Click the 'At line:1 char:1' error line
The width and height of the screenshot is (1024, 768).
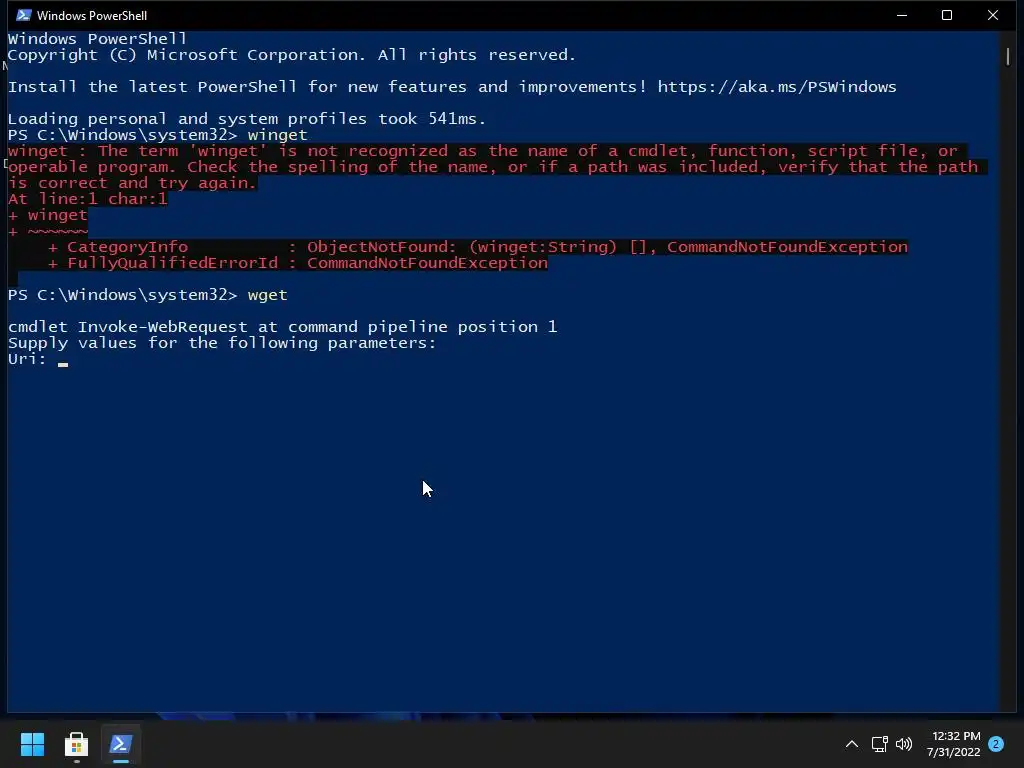(88, 199)
